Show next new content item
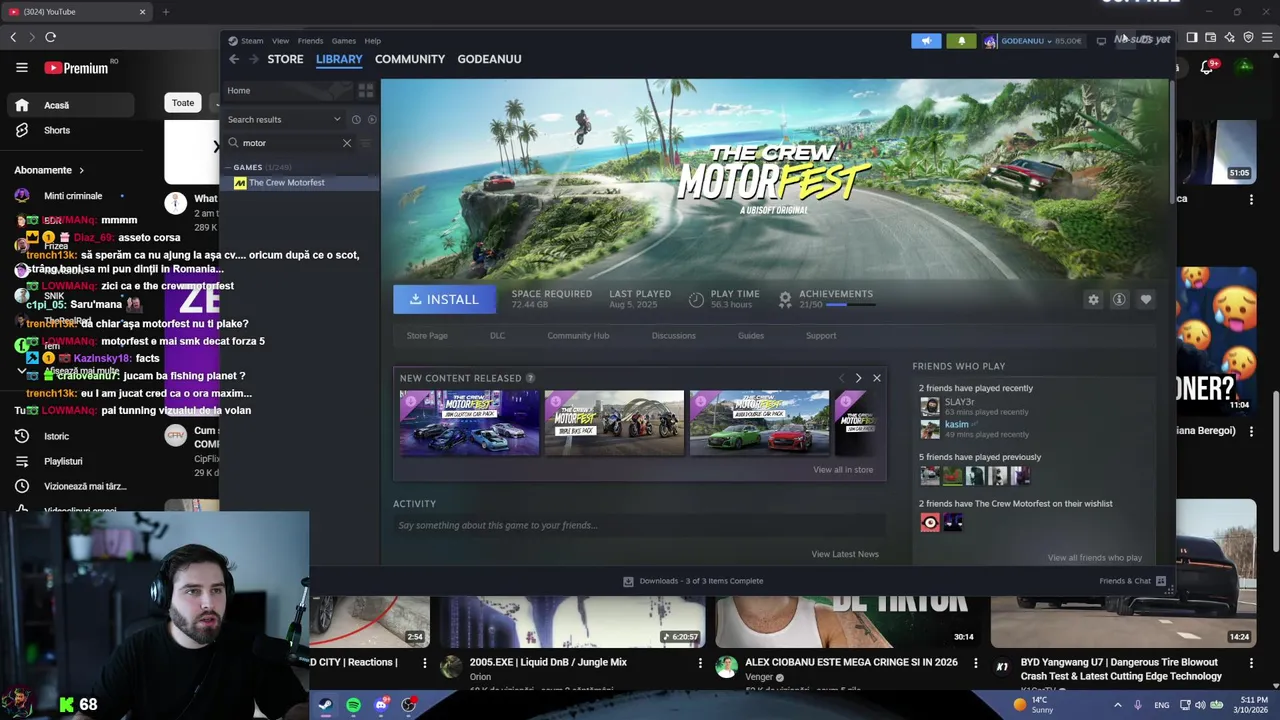Viewport: 1280px width, 720px height. pyautogui.click(x=858, y=378)
